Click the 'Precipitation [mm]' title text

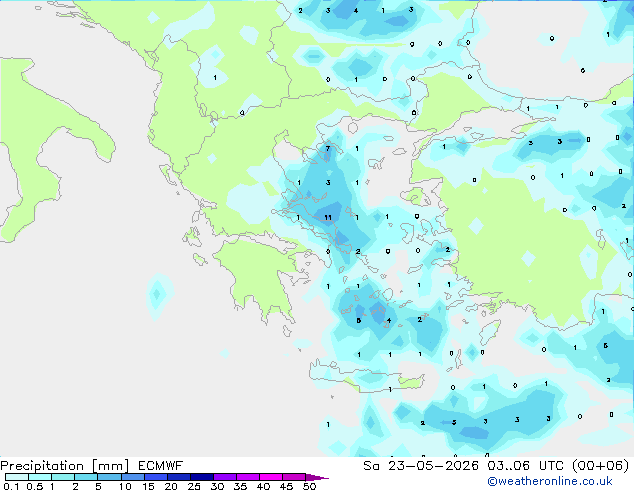65,466
